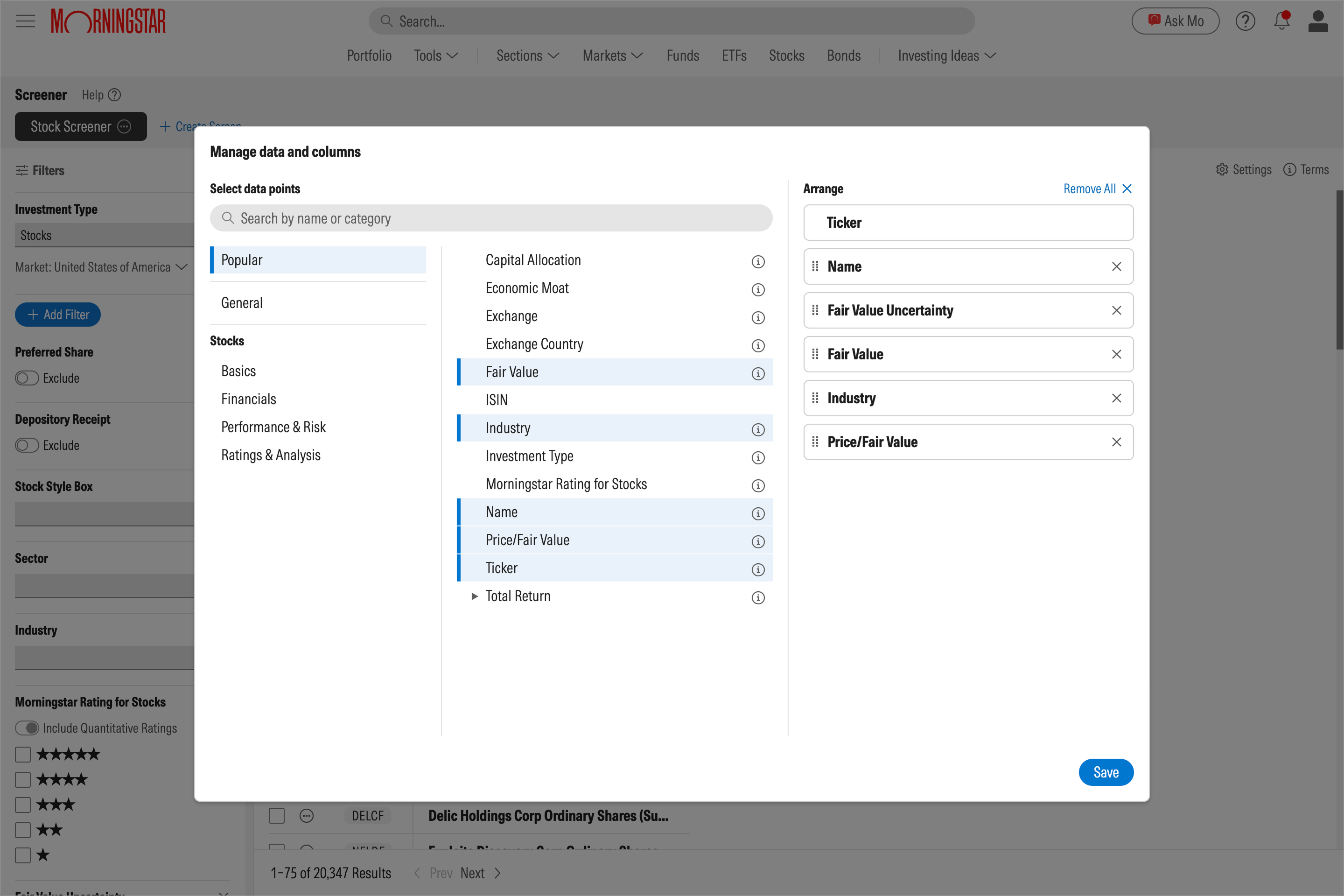Expand Total Return disclosure triangle
1344x896 pixels.
click(474, 596)
